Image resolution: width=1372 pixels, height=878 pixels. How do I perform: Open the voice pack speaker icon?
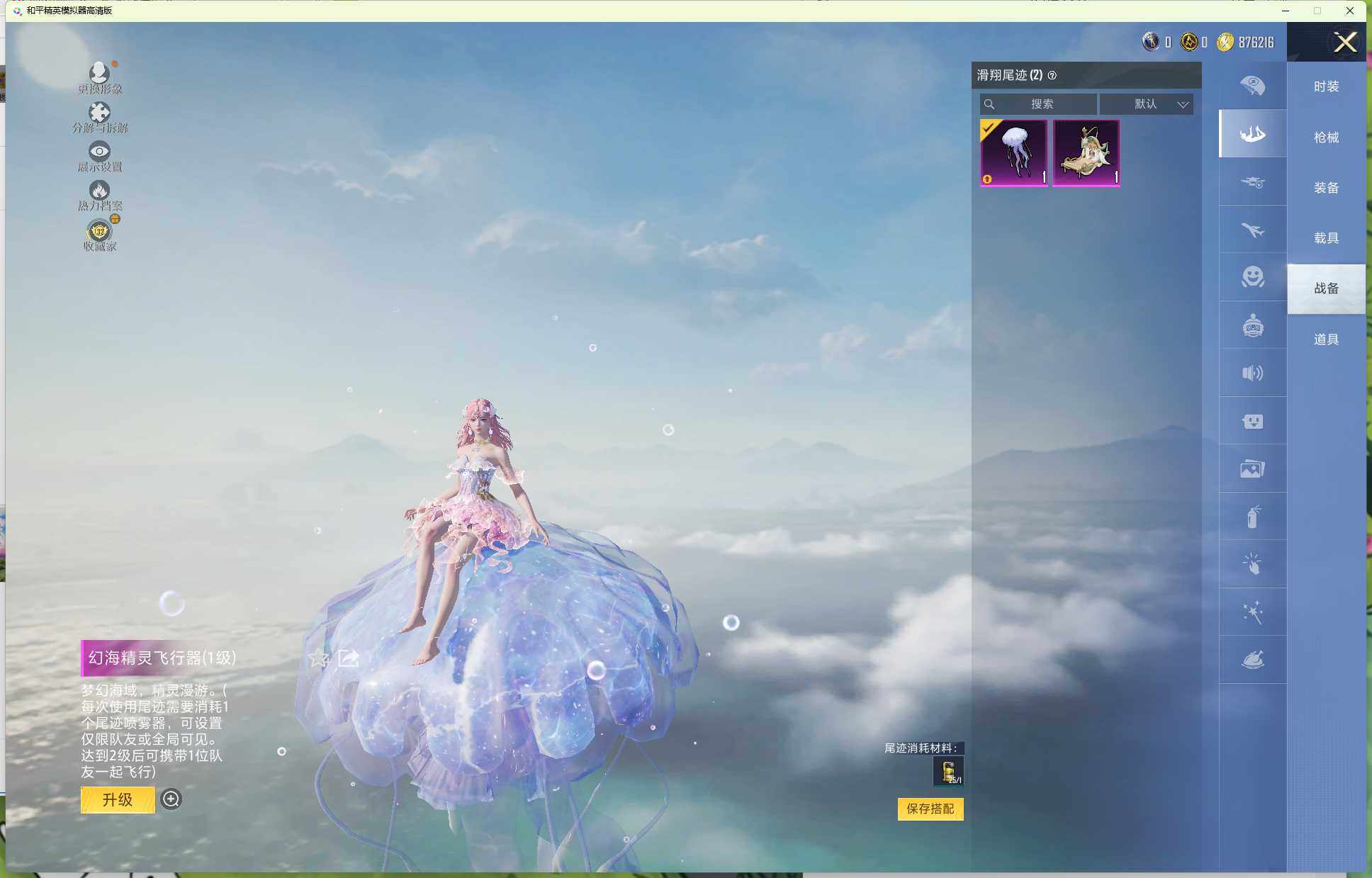(1252, 373)
